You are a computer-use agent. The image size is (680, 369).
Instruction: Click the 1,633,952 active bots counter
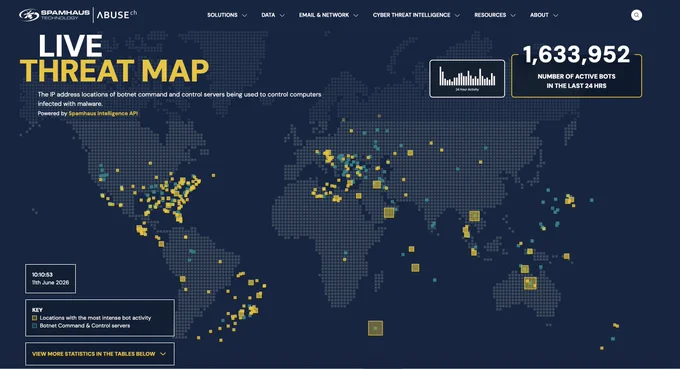click(576, 55)
